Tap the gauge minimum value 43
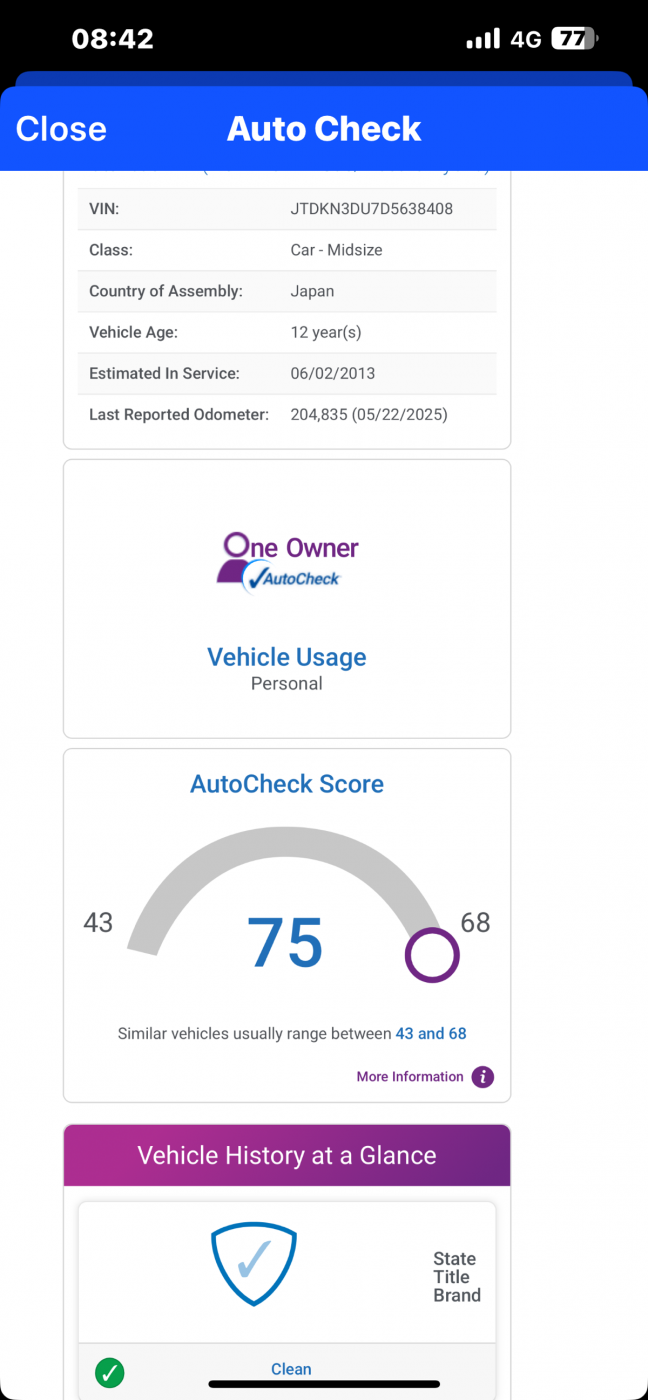 click(x=98, y=922)
